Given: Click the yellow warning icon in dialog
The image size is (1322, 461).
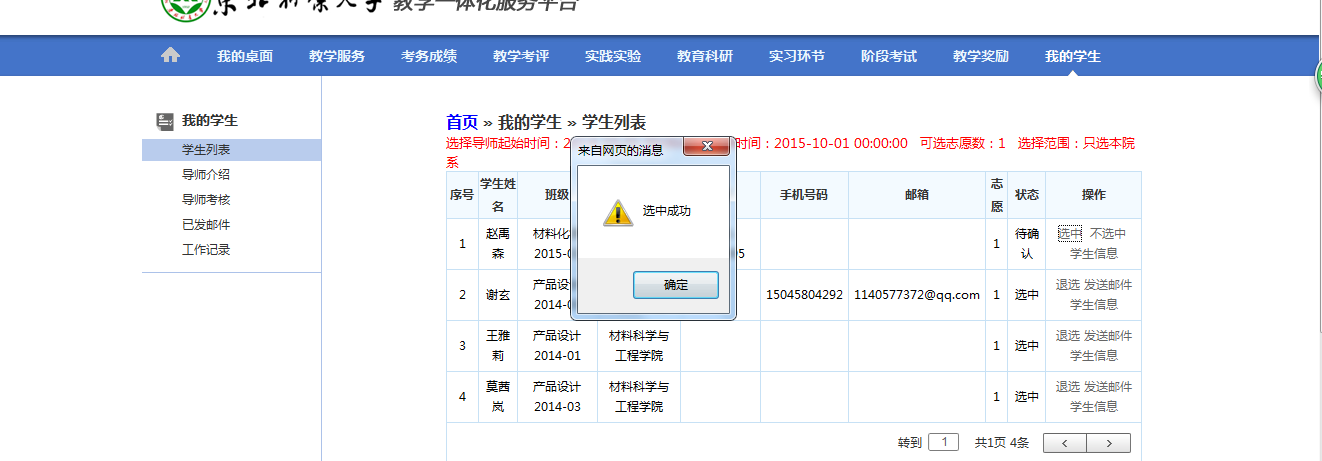Looking at the screenshot, I should [x=617, y=212].
